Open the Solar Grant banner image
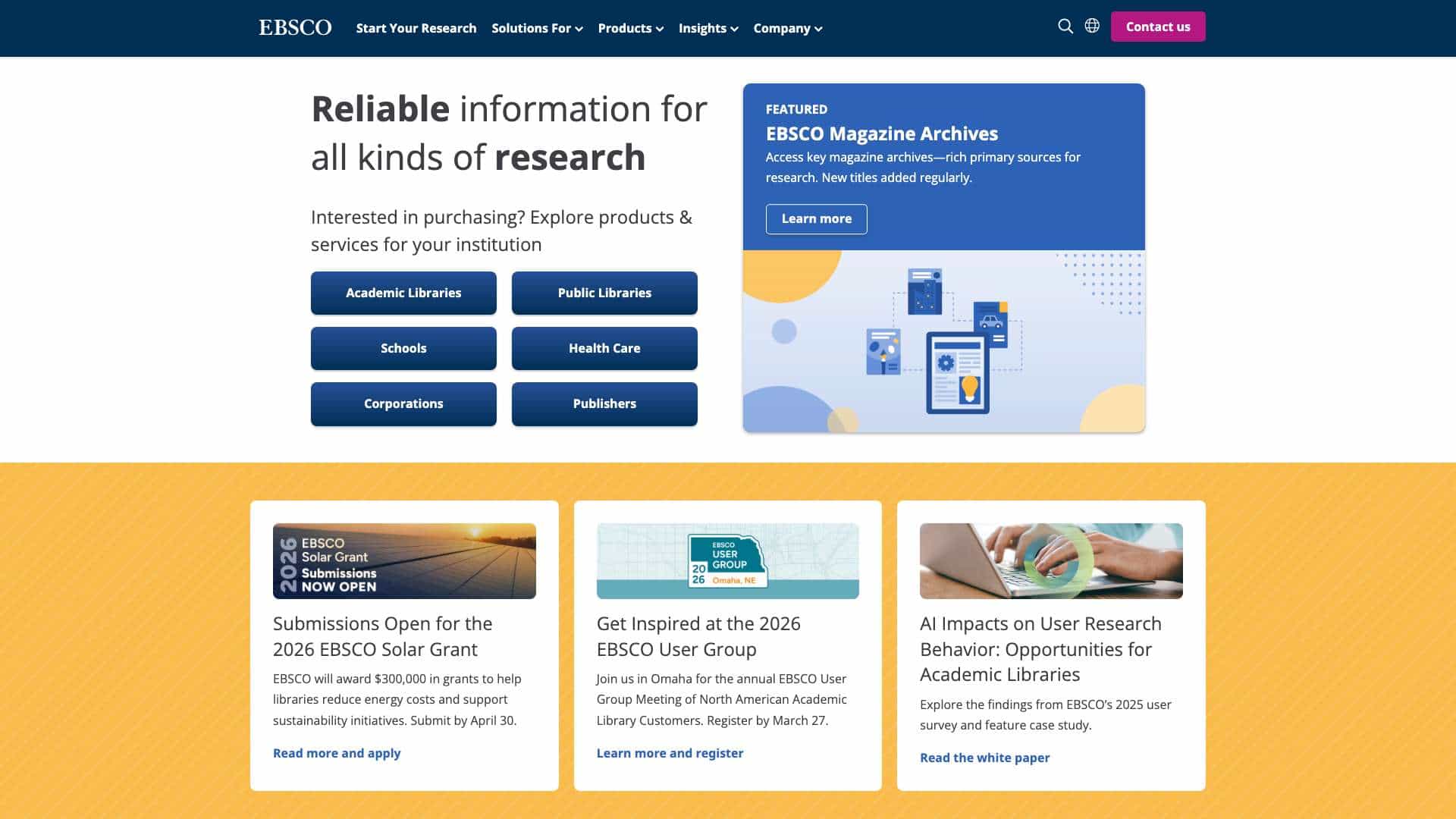The width and height of the screenshot is (1456, 819). click(x=404, y=561)
